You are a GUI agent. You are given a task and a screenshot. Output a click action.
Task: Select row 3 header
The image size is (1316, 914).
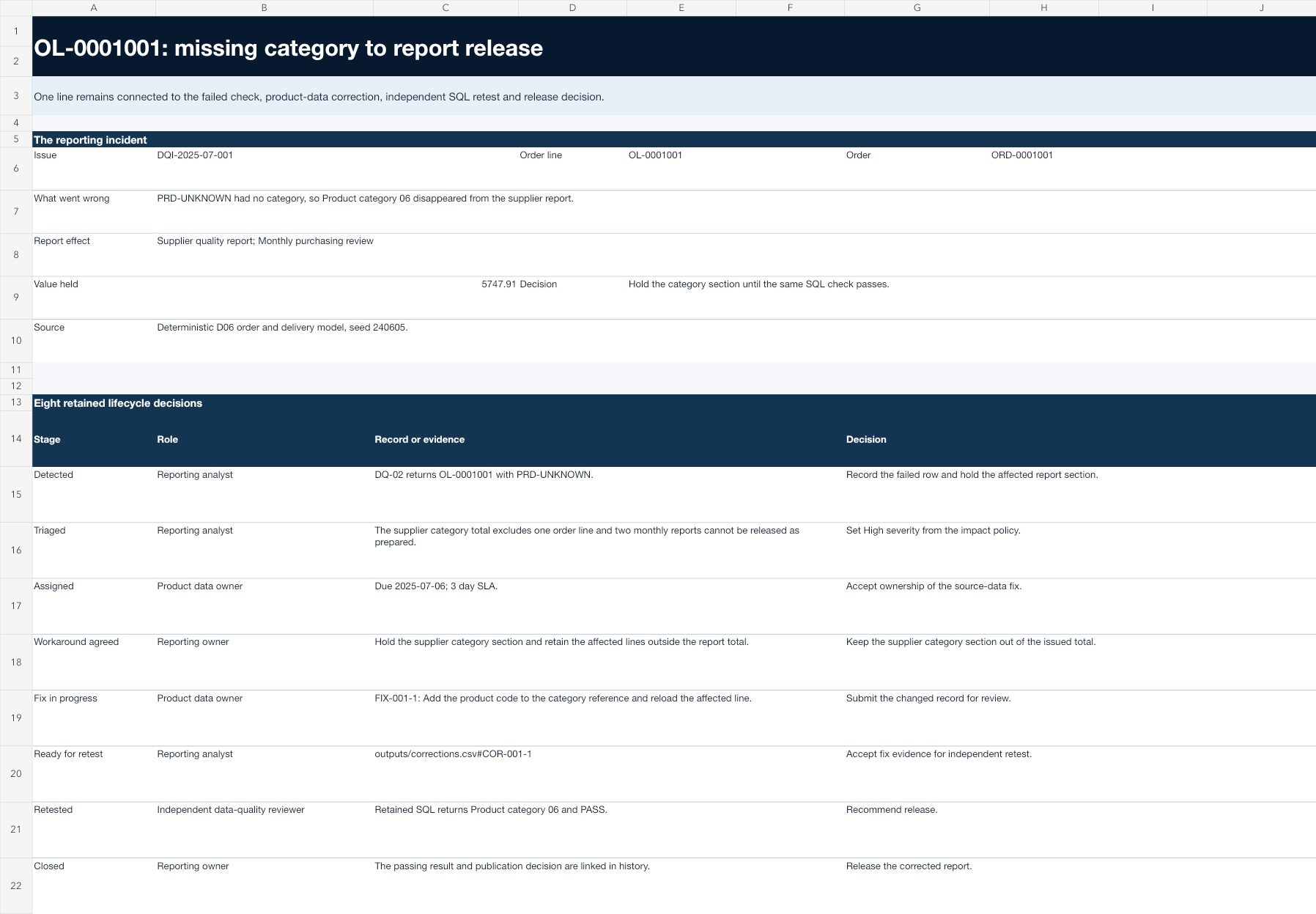tap(16, 96)
